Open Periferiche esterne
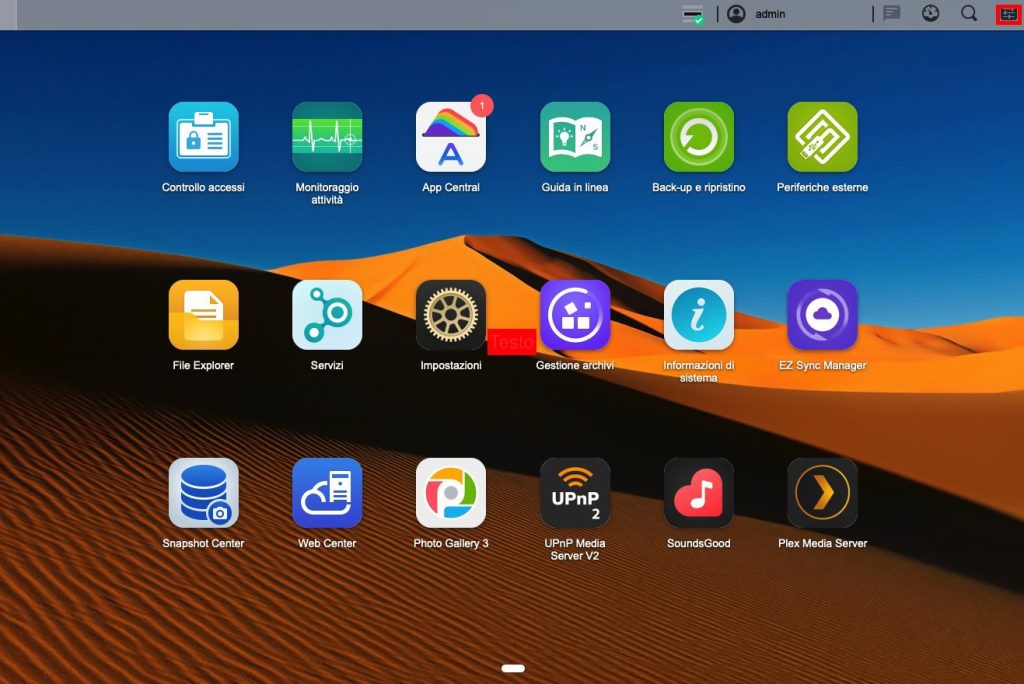The width and height of the screenshot is (1024, 684). pos(822,137)
